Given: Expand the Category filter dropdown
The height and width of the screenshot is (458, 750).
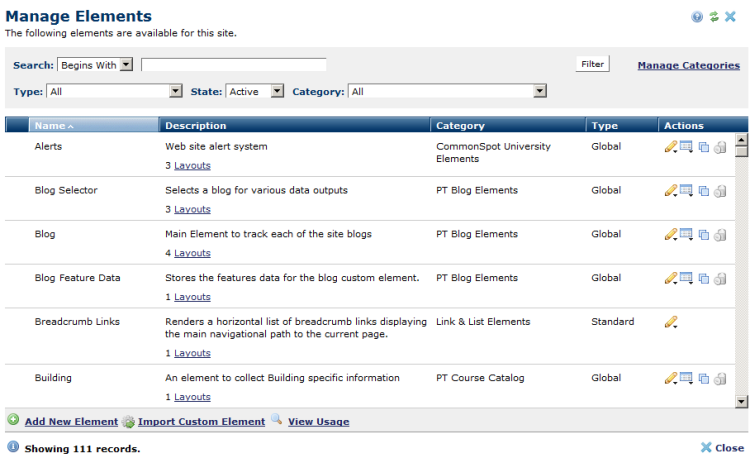Looking at the screenshot, I should (447, 91).
